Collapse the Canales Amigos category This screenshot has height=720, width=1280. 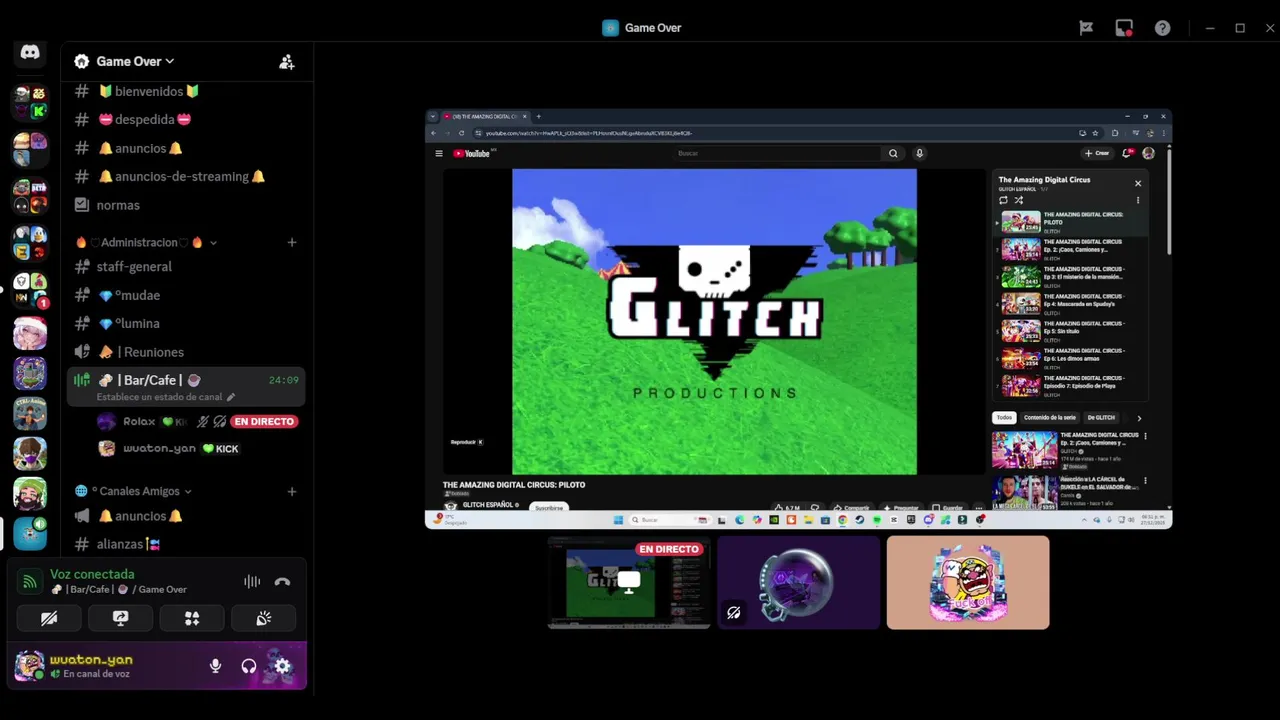134,491
